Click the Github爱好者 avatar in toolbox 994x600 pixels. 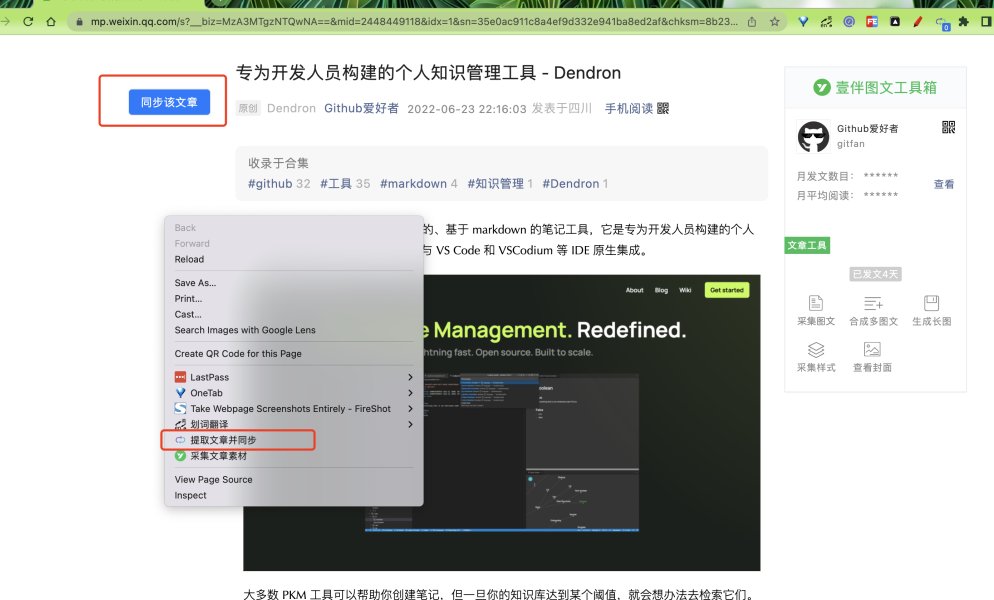click(813, 136)
